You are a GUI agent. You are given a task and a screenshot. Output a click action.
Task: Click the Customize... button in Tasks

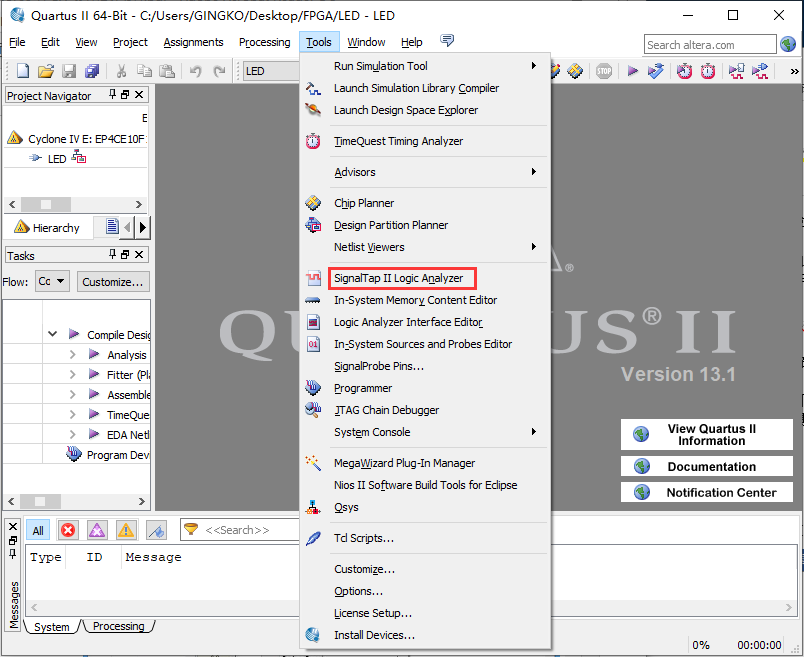113,282
